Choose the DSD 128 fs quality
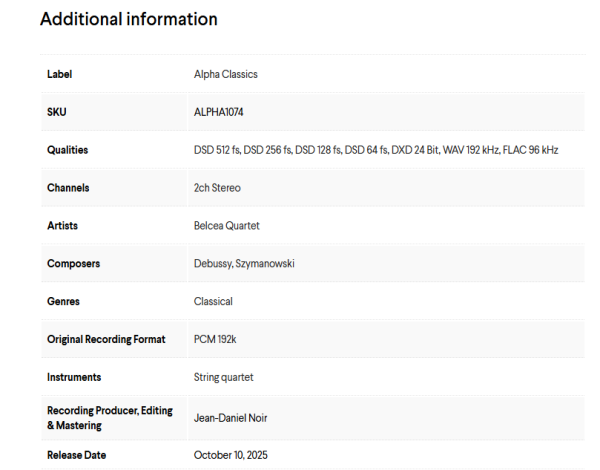This screenshot has height=470, width=600. click(318, 150)
